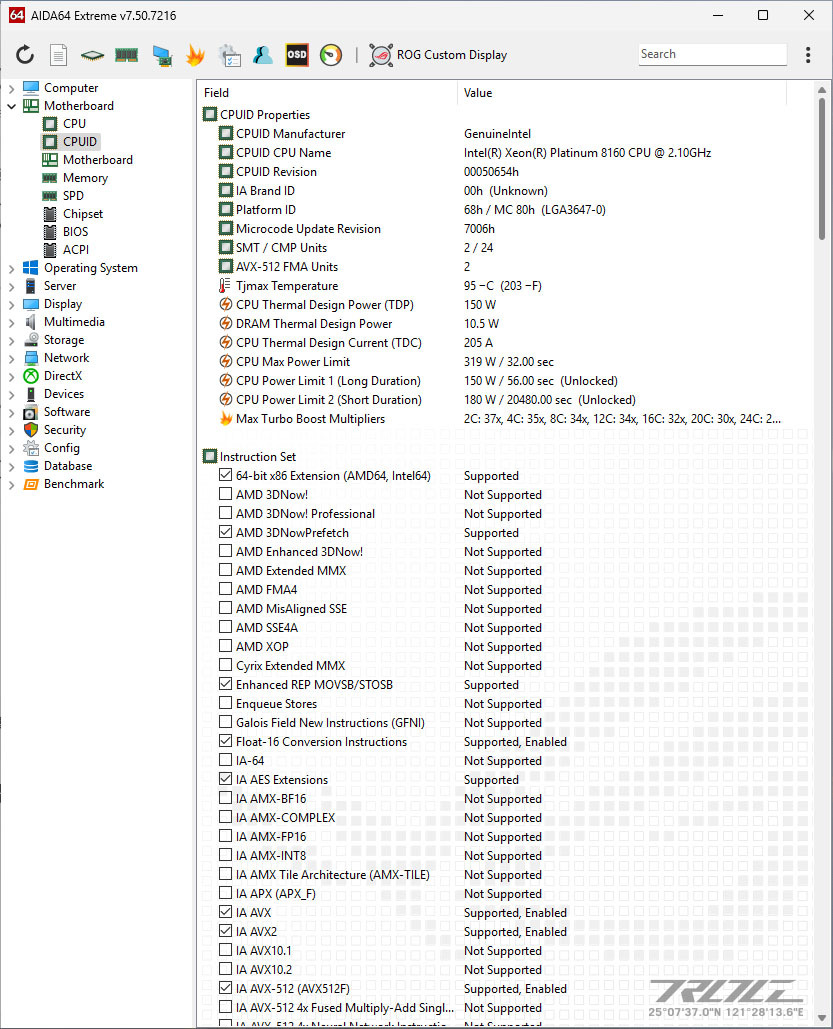
Task: Expand the Benchmark tree node
Action: pos(11,484)
